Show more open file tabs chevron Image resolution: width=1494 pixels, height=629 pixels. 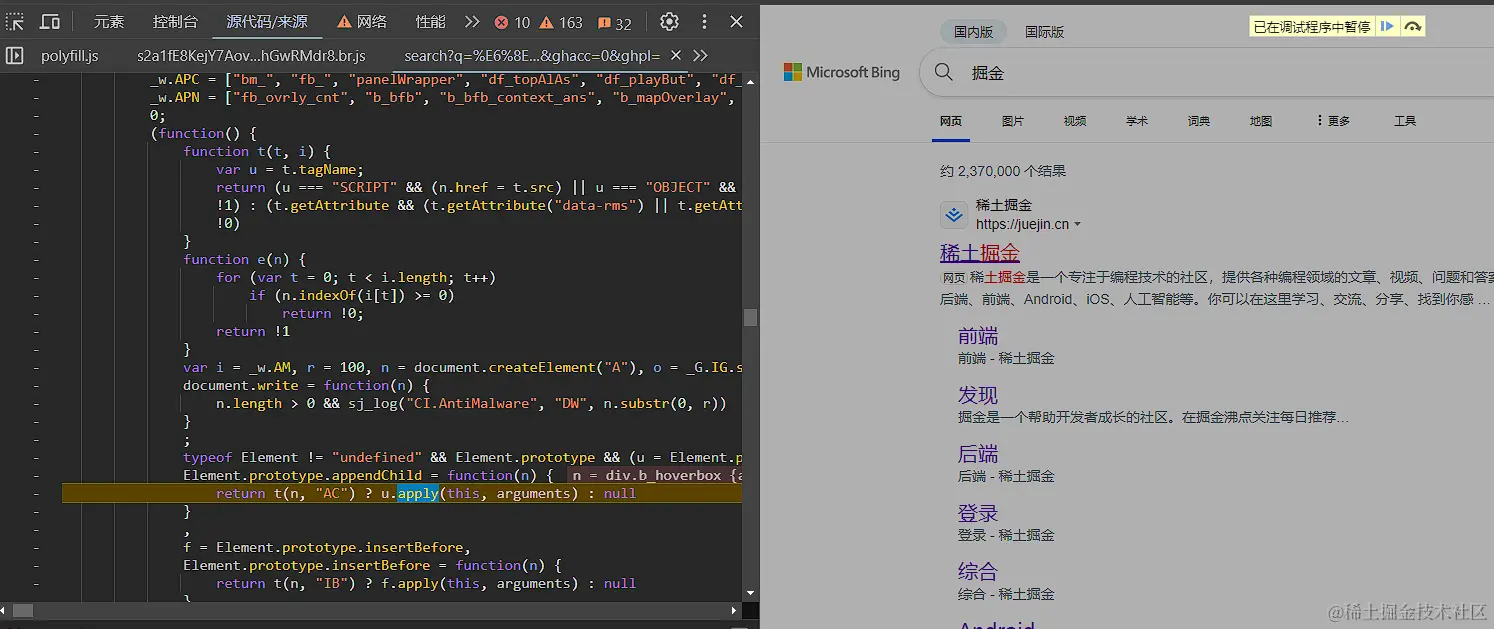coord(700,56)
